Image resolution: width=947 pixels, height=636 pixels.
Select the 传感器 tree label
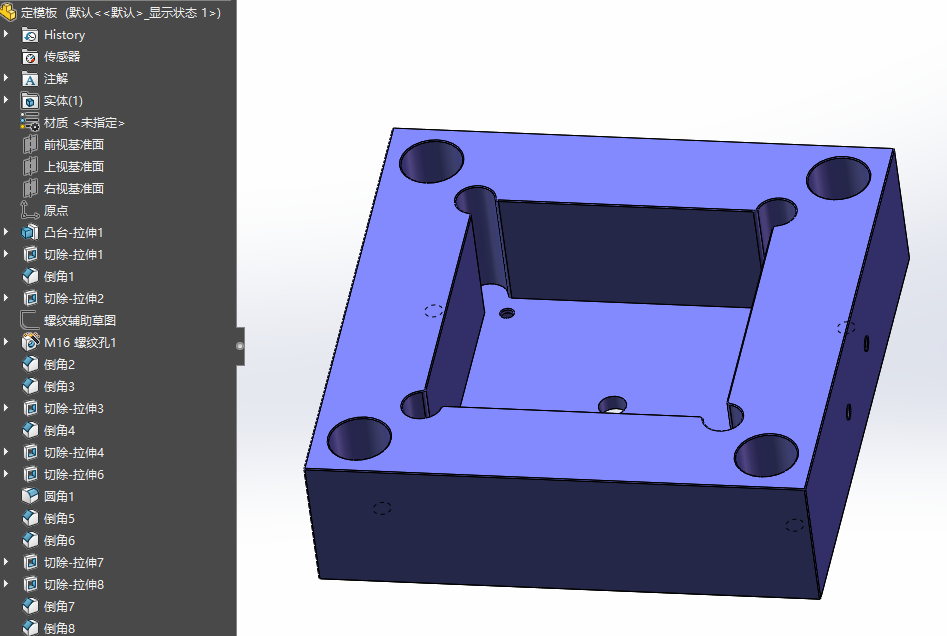[62, 57]
